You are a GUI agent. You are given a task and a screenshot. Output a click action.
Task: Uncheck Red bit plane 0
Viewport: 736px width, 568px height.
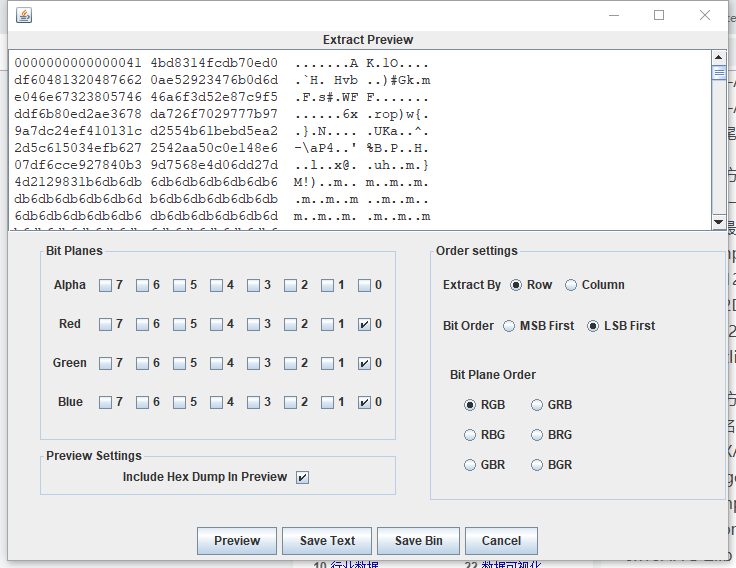pyautogui.click(x=364, y=324)
